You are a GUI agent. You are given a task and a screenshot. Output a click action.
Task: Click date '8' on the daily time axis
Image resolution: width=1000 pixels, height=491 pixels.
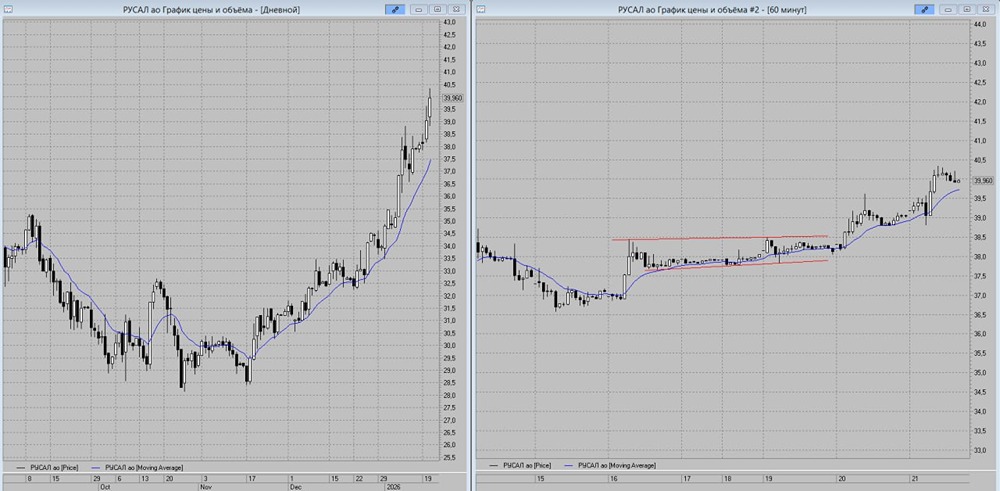pyautogui.click(x=29, y=478)
